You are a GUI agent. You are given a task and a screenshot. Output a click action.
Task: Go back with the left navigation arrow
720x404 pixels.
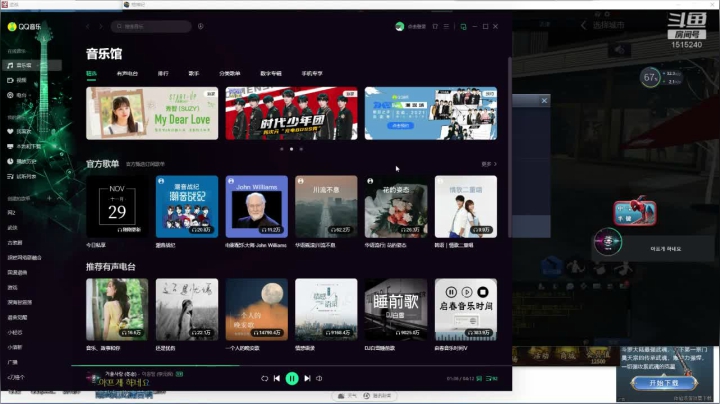coord(88,27)
